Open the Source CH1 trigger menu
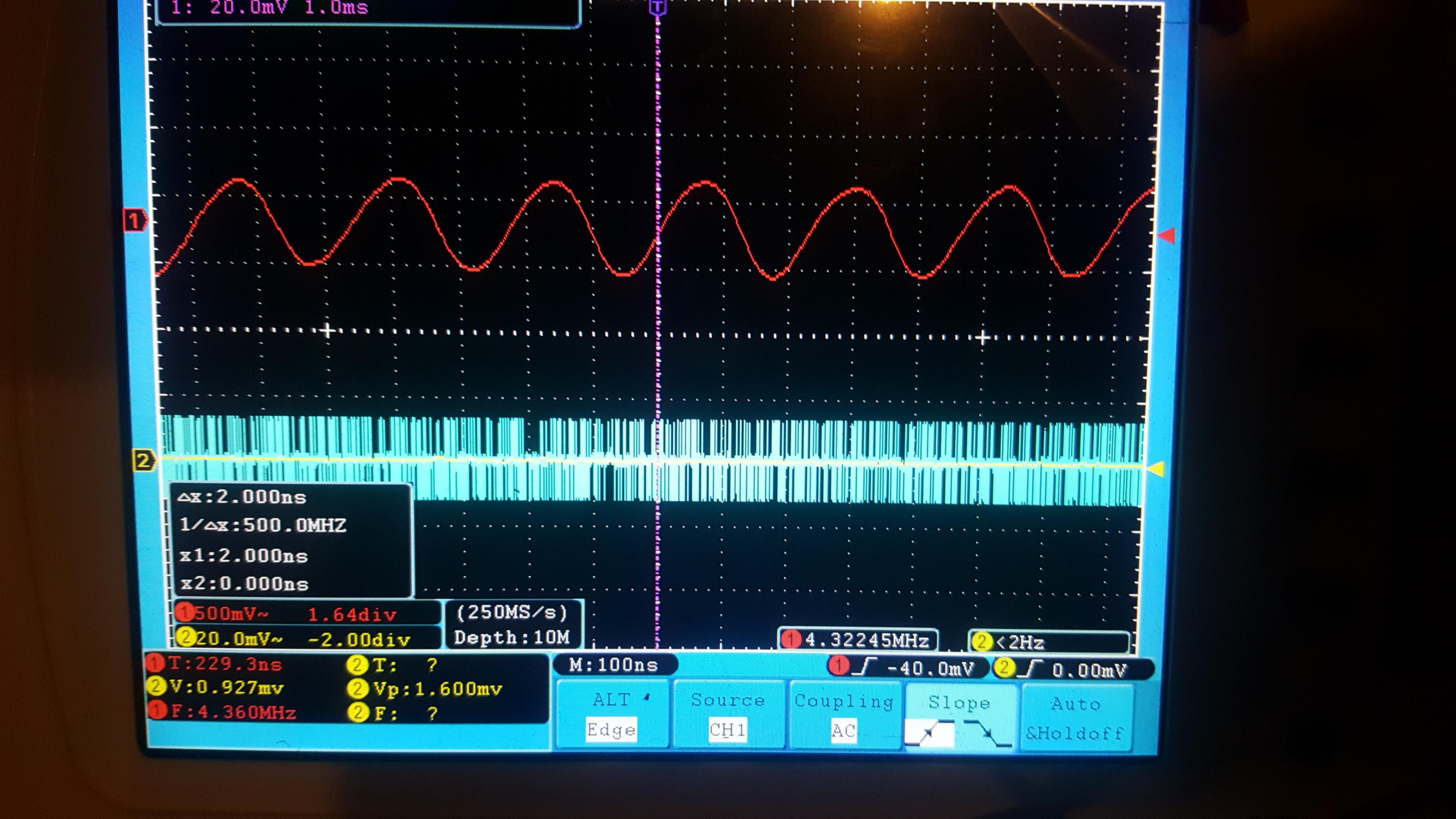This screenshot has height=819, width=1456. pos(729,715)
